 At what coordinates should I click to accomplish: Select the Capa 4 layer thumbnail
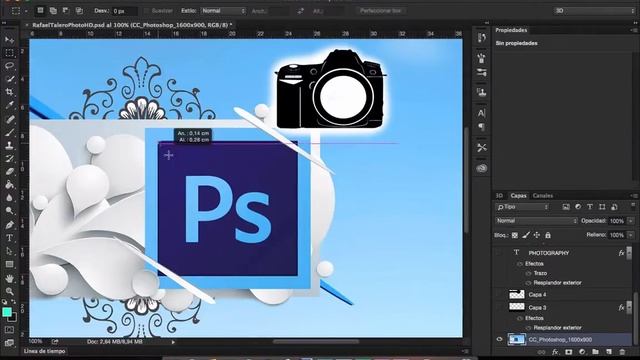[517, 294]
